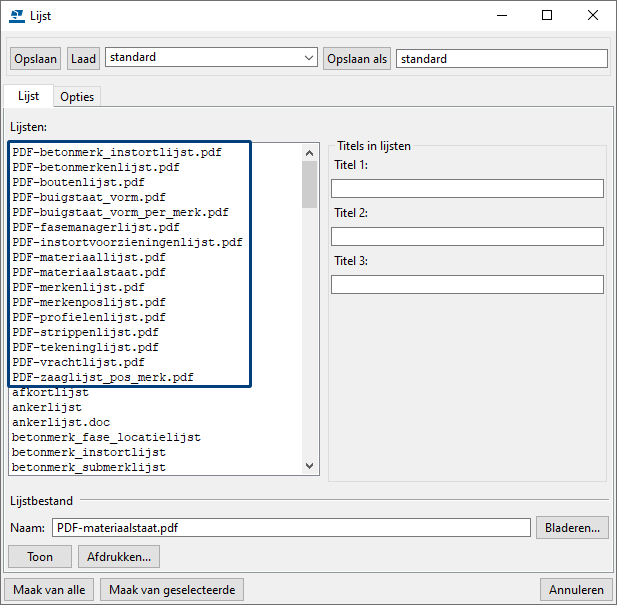Select betonmerk_fase_locatielijst in list
The width and height of the screenshot is (617, 605).
106,437
